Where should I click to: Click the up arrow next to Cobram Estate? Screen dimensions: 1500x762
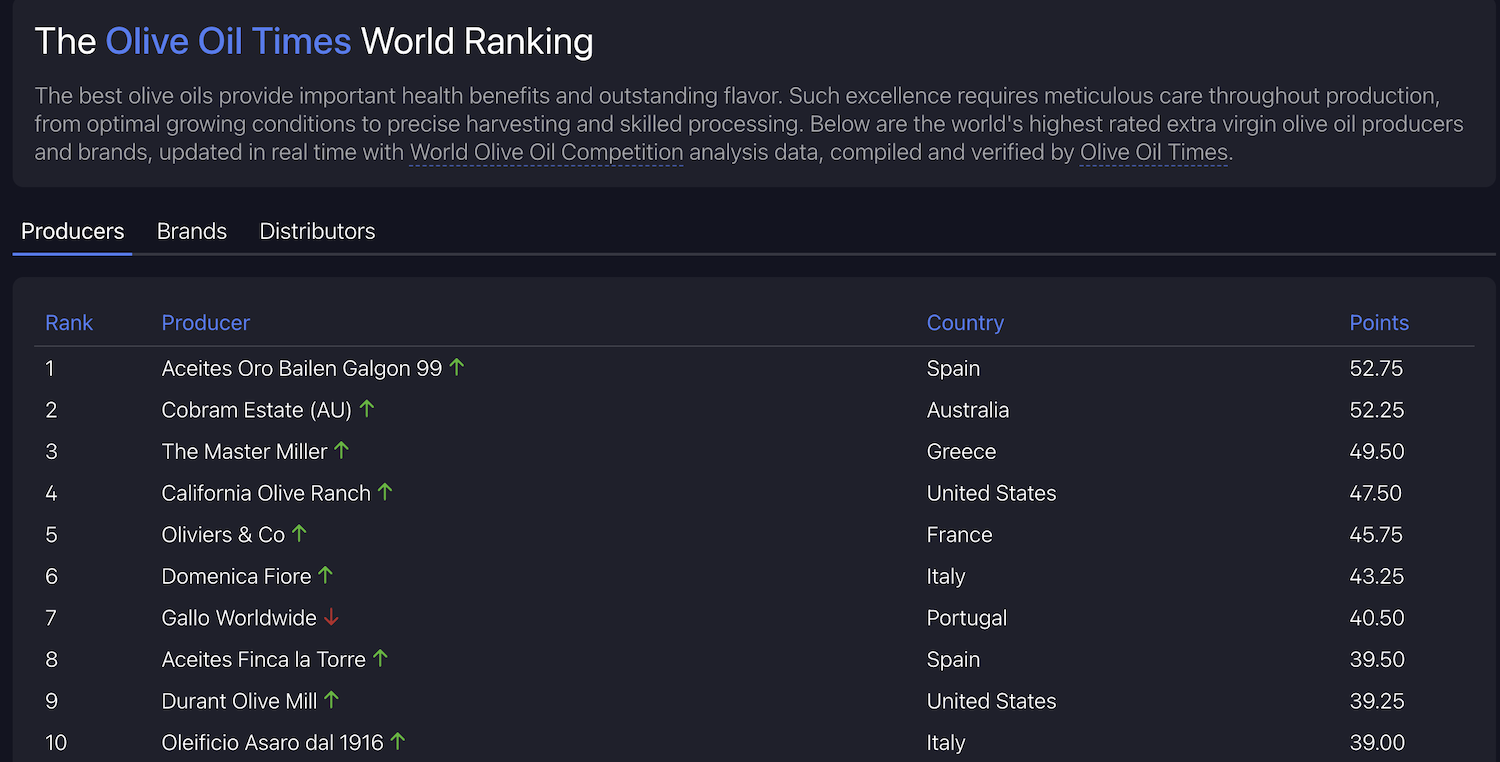[x=367, y=409]
